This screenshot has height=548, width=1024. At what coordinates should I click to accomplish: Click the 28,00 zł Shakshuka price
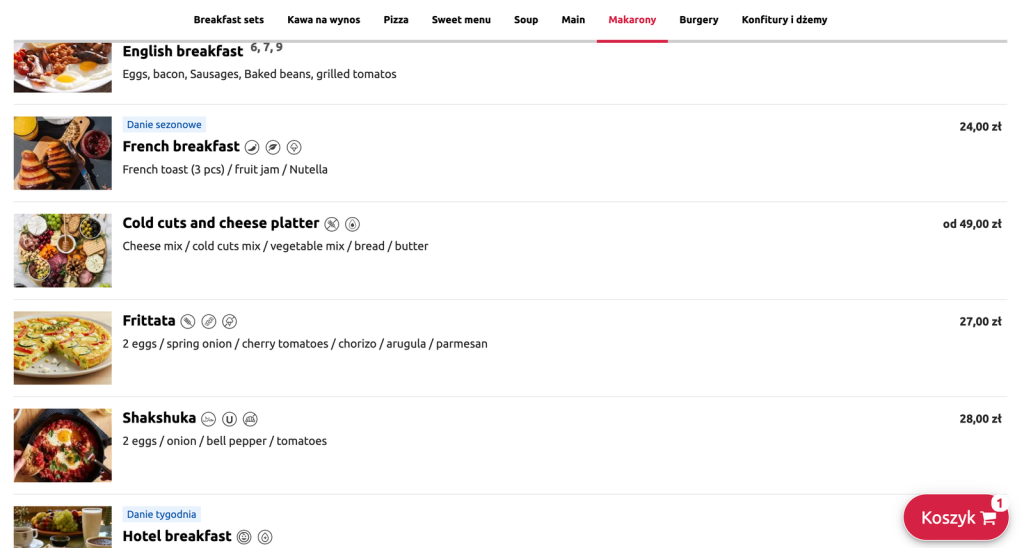(980, 419)
